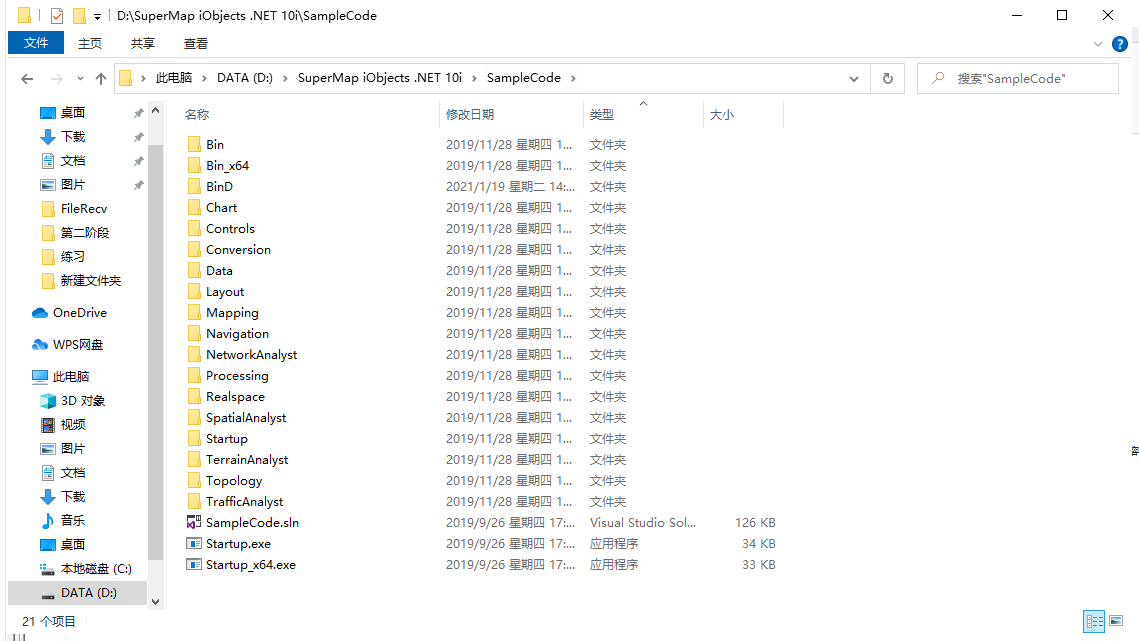Expand the chevron after SampleCode breadcrumb
Image resolution: width=1139 pixels, height=641 pixels.
pos(573,78)
